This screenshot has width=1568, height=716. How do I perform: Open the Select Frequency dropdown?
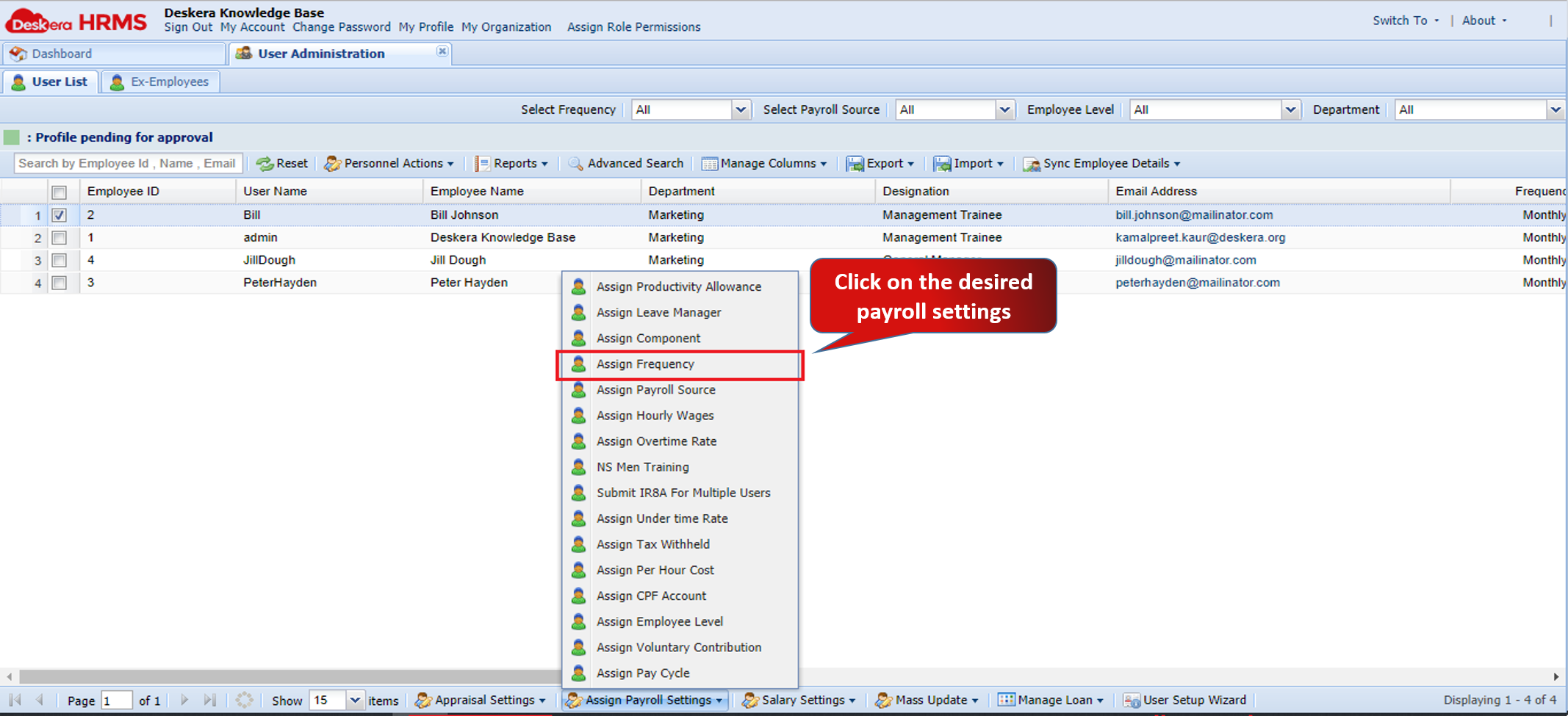tap(741, 109)
